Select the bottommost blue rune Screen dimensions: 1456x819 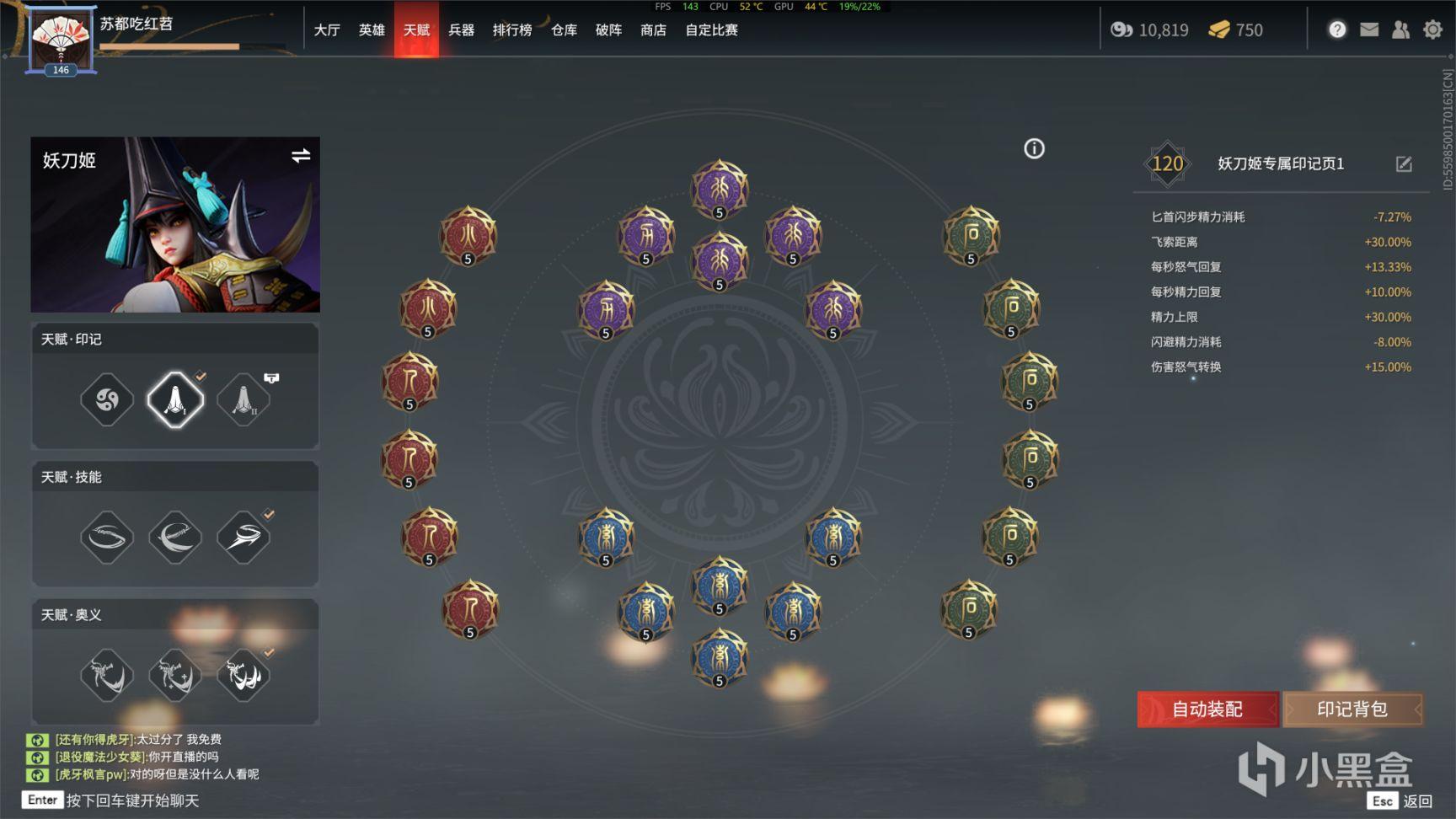pyautogui.click(x=720, y=657)
